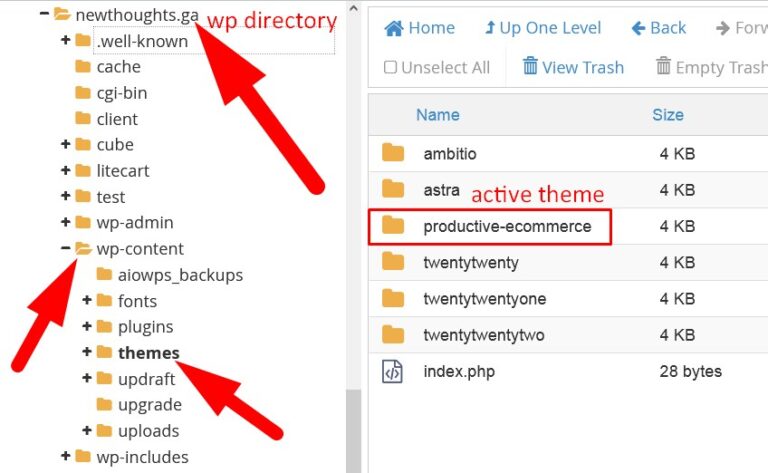Click the index.php file icon
The height and width of the screenshot is (473, 768).
click(393, 372)
